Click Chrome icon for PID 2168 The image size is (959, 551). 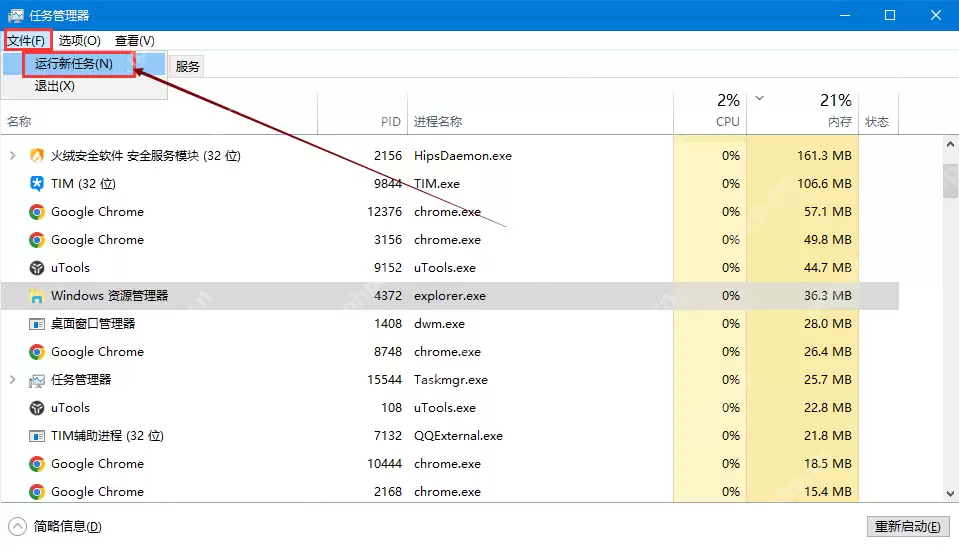click(x=37, y=492)
